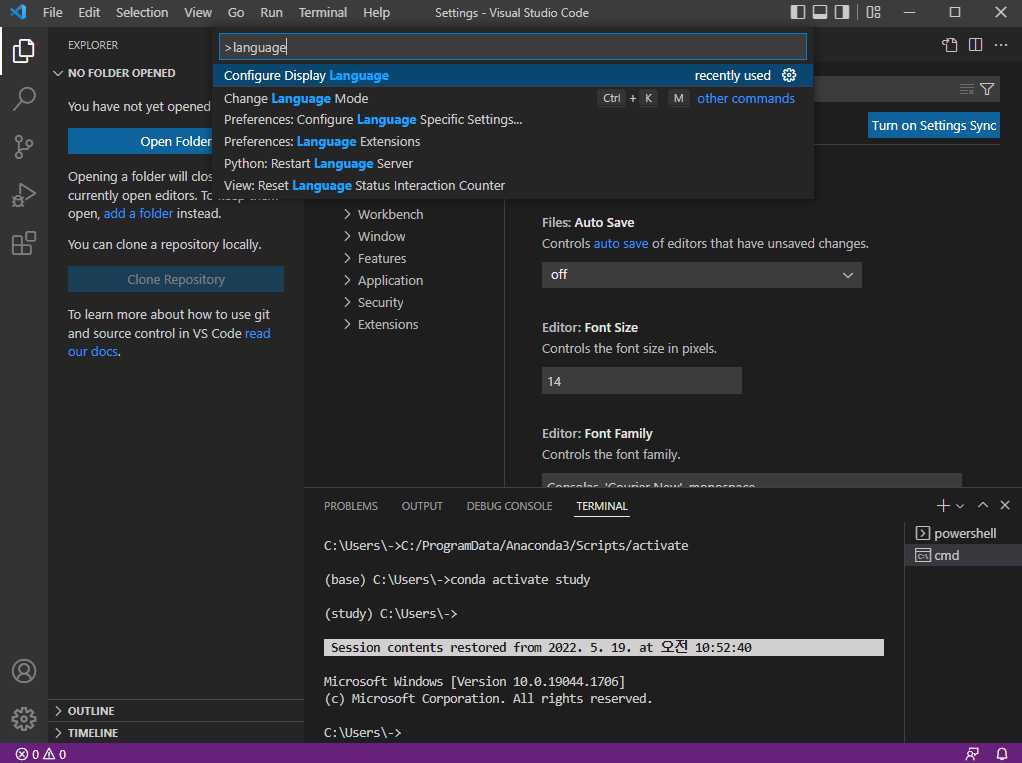The height and width of the screenshot is (763, 1022).
Task: Select Change Language Mode command
Action: click(x=513, y=98)
